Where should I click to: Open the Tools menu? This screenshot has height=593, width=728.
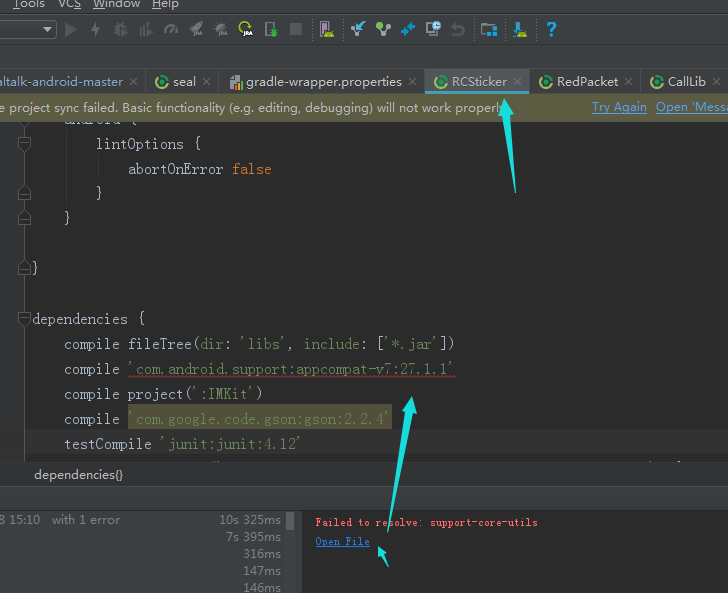pyautogui.click(x=28, y=4)
